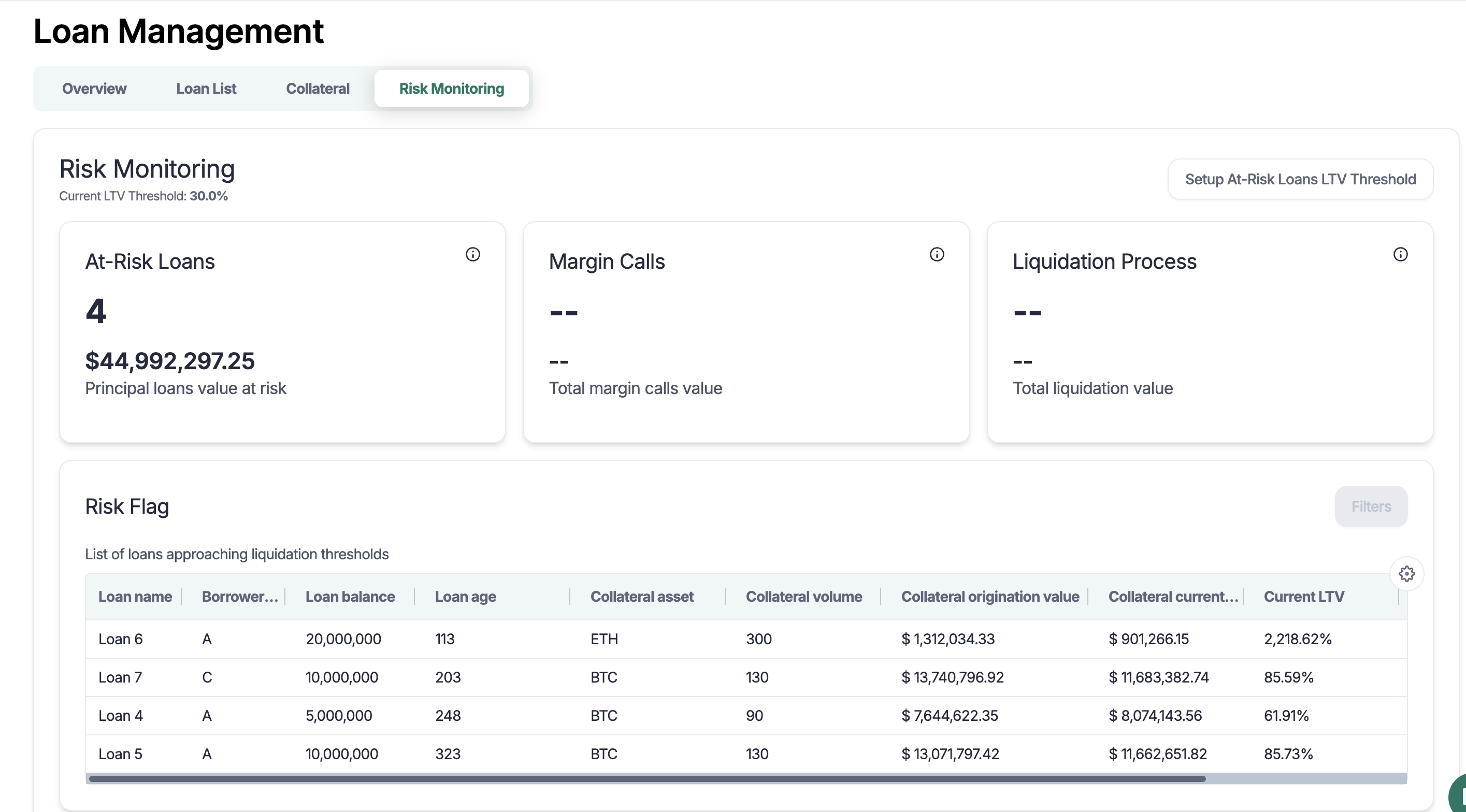The width and height of the screenshot is (1466, 812).
Task: Open the Filters button in Risk Flag
Action: 1370,506
